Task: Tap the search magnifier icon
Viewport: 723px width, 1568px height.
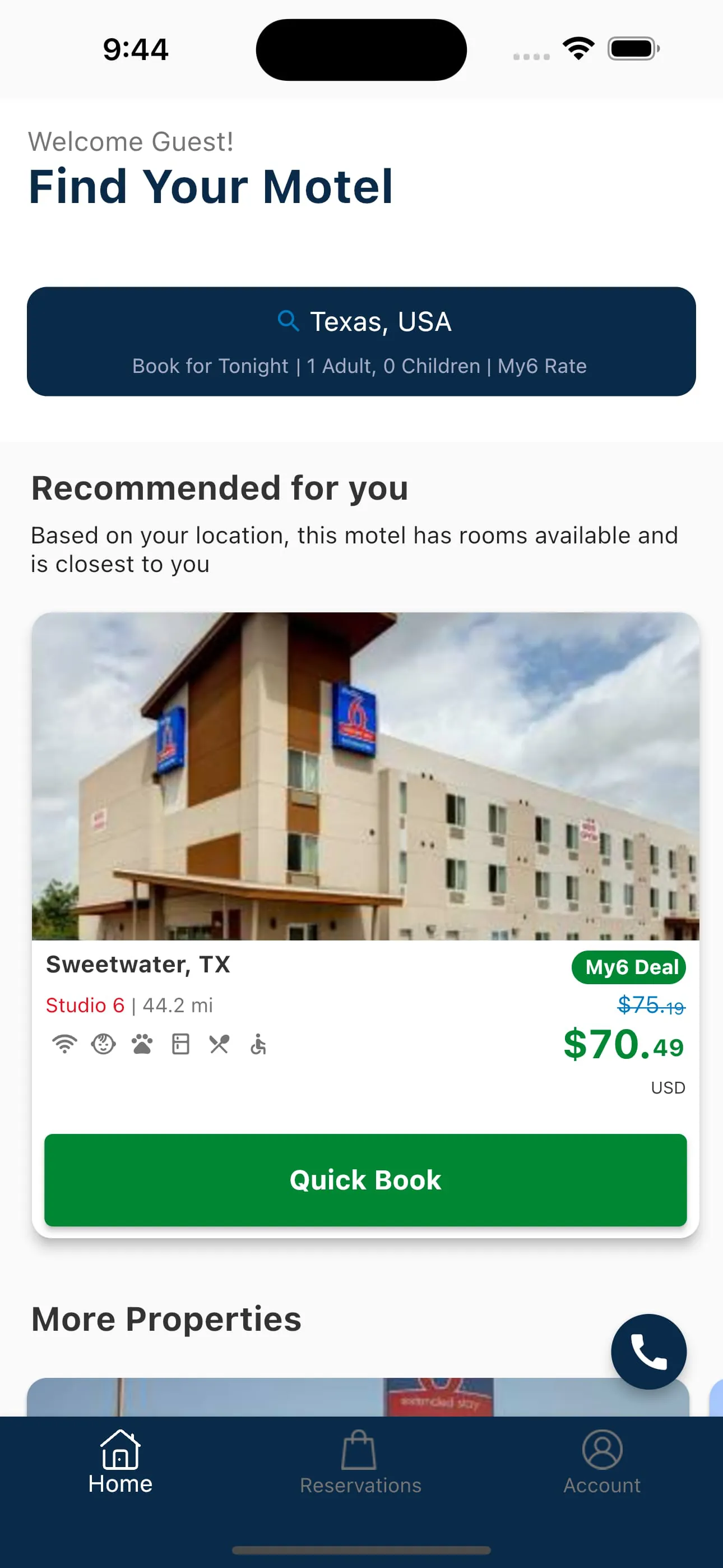Action: click(288, 320)
